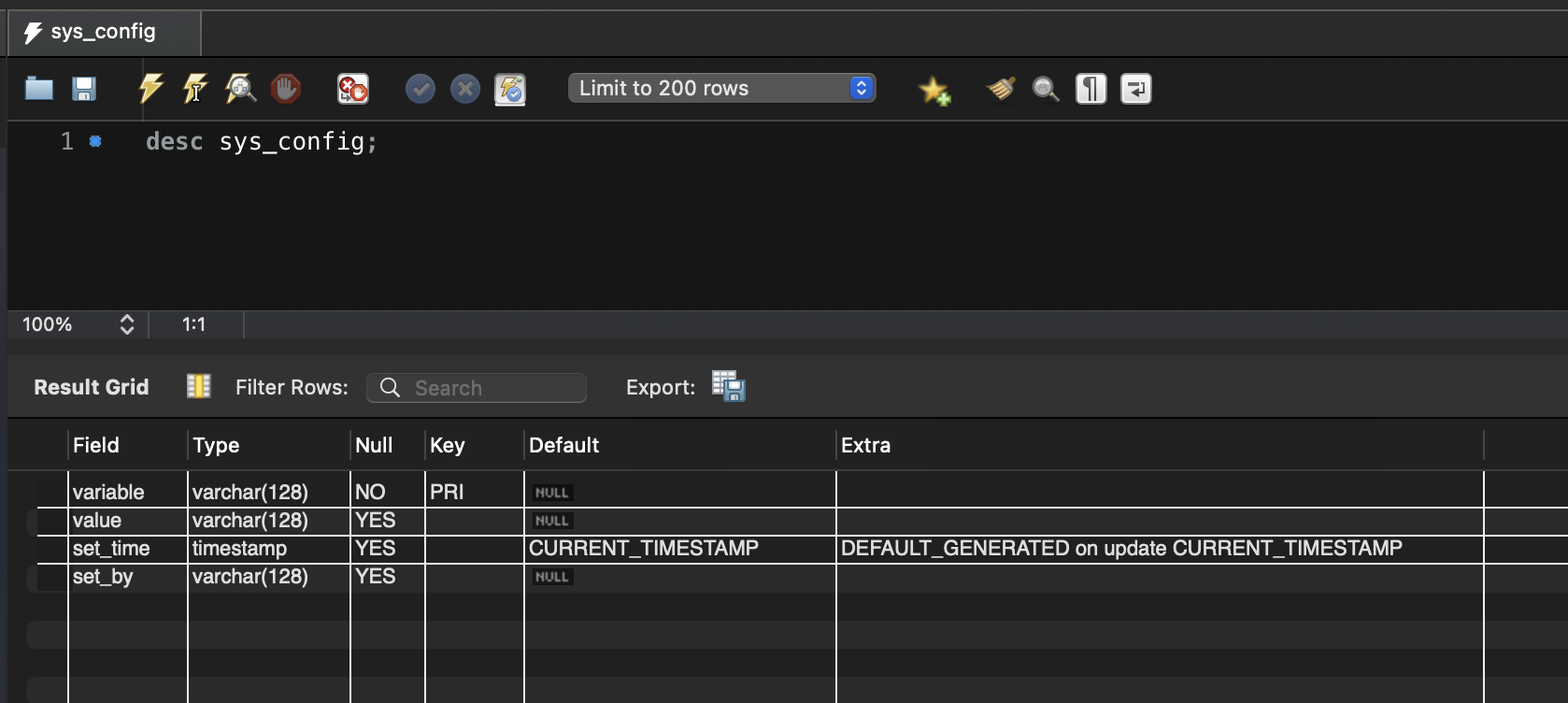Execute the query with lightning bolt
The image size is (1568, 703).
(x=150, y=89)
